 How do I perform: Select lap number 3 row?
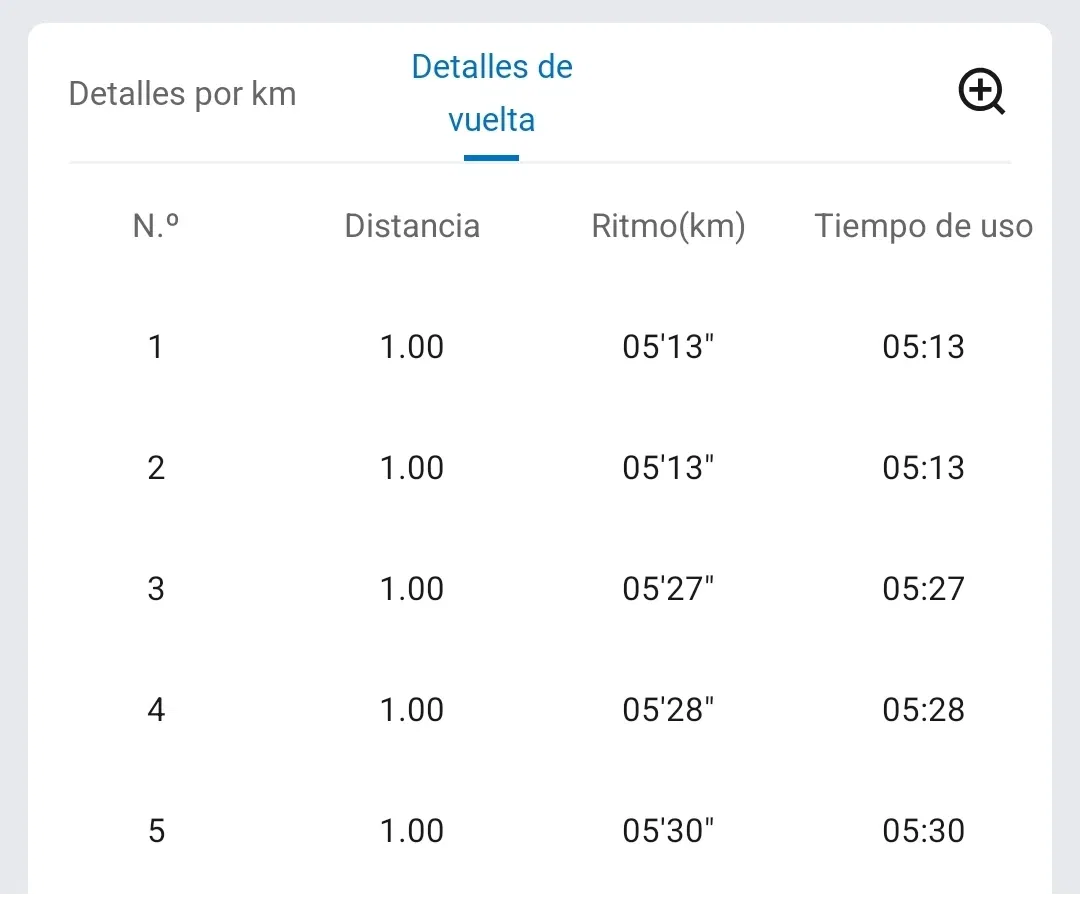pos(156,589)
